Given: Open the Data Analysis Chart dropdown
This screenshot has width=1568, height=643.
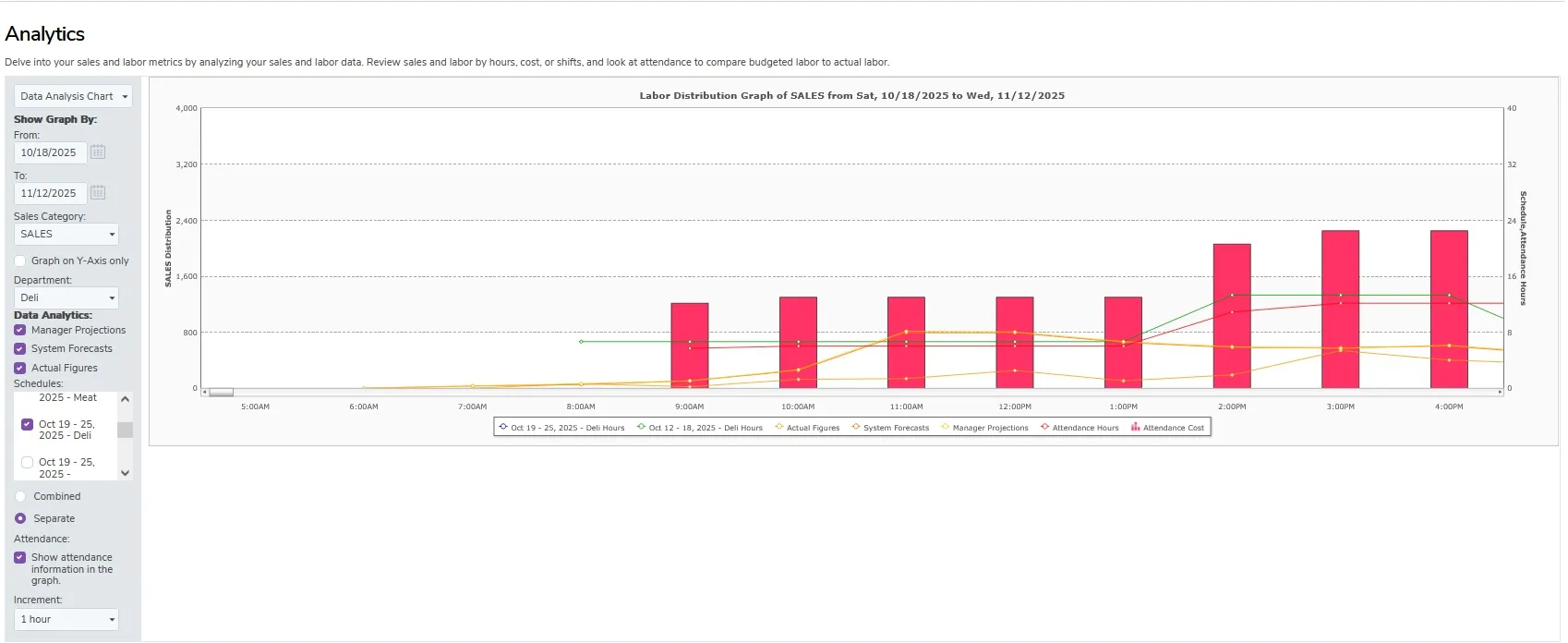Looking at the screenshot, I should coord(73,96).
